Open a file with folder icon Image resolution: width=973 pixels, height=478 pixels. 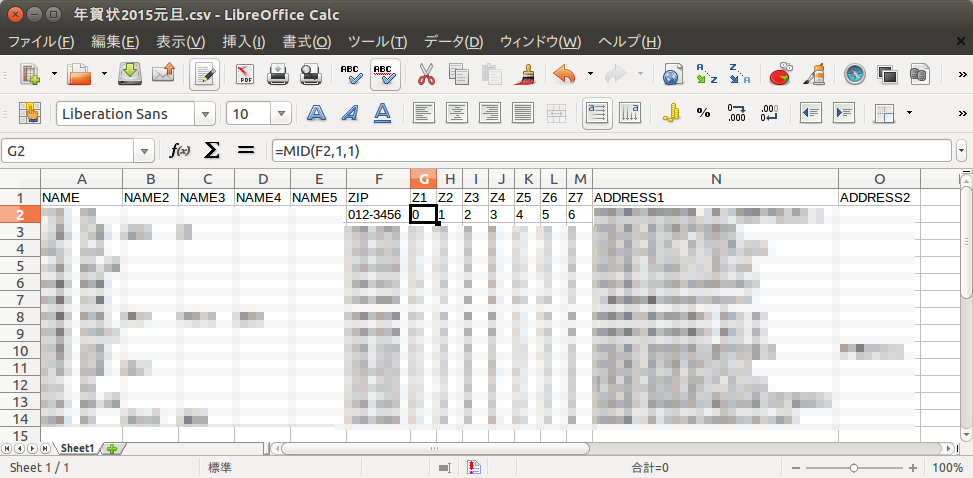(x=79, y=75)
